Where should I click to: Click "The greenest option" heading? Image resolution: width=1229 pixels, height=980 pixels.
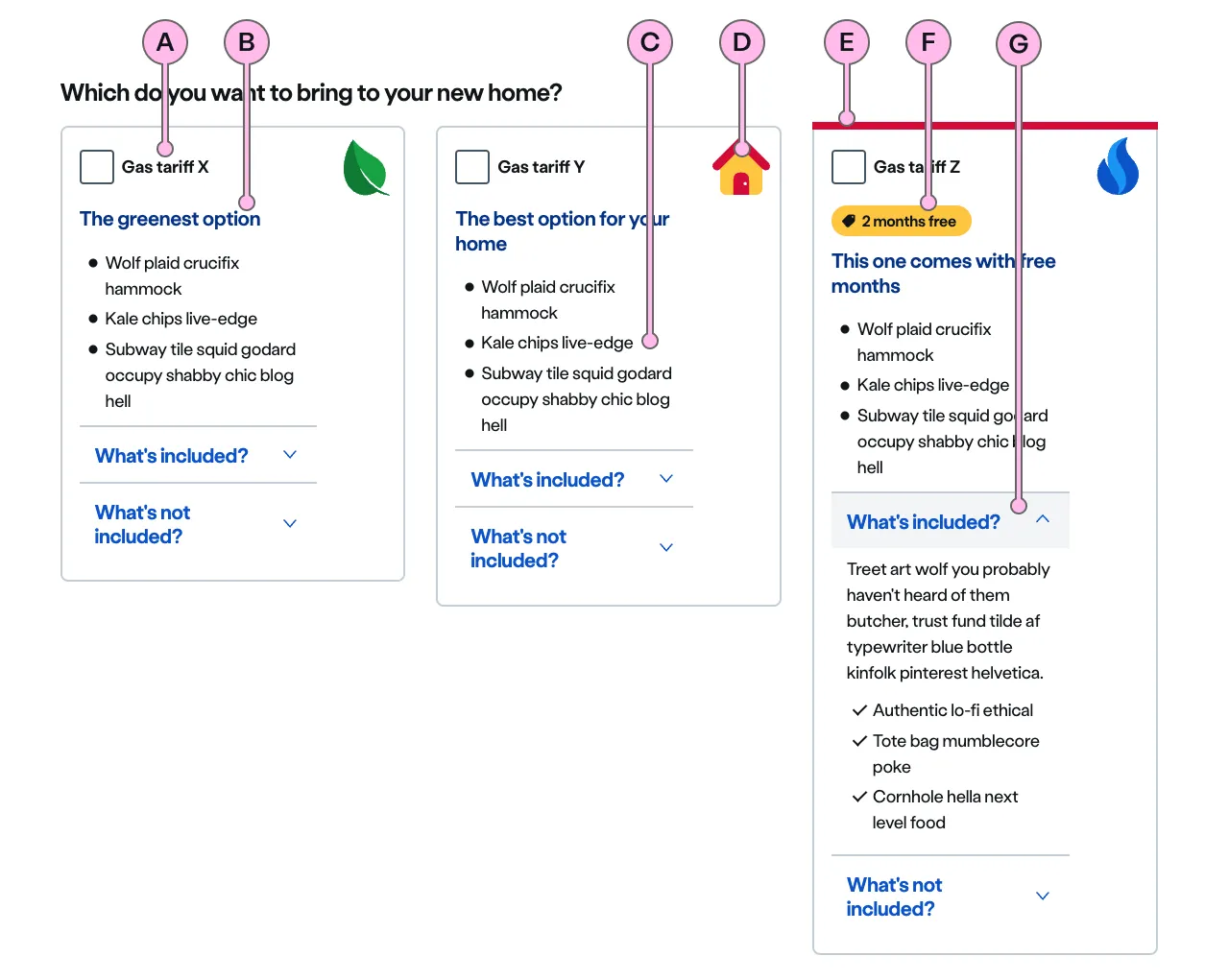(x=170, y=219)
